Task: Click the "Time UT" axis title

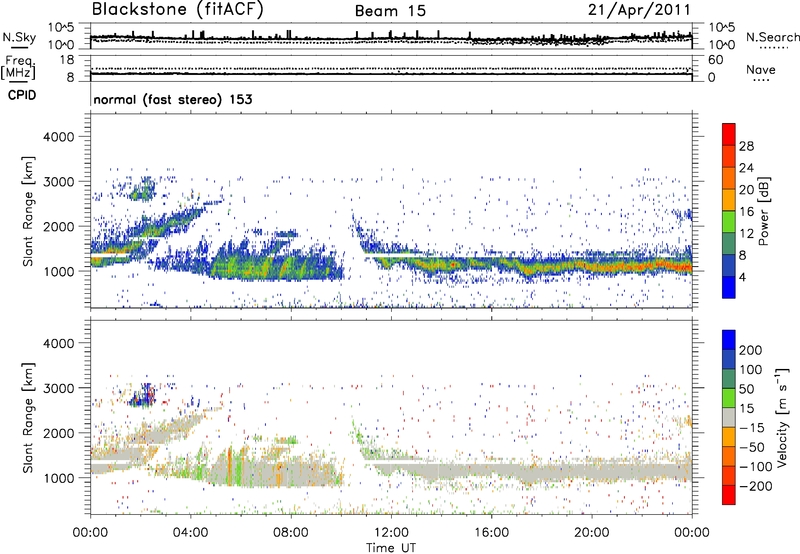Action: 391,548
